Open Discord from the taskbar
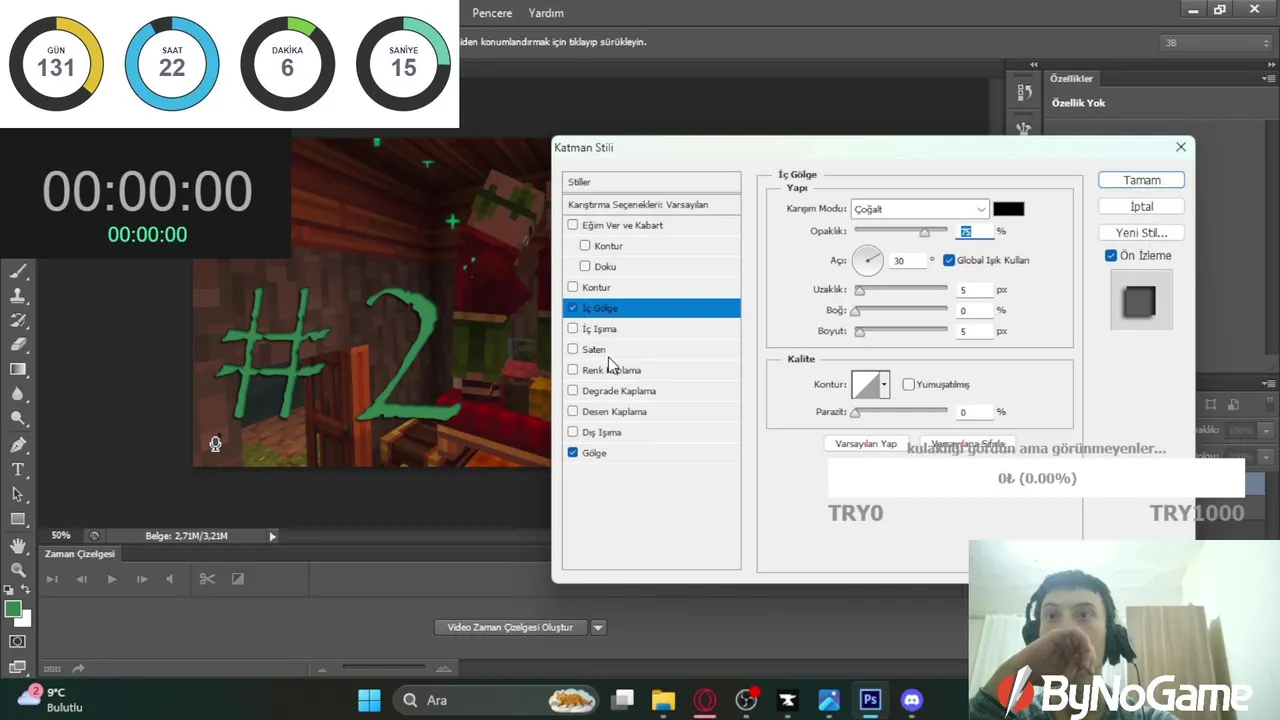 coord(912,700)
